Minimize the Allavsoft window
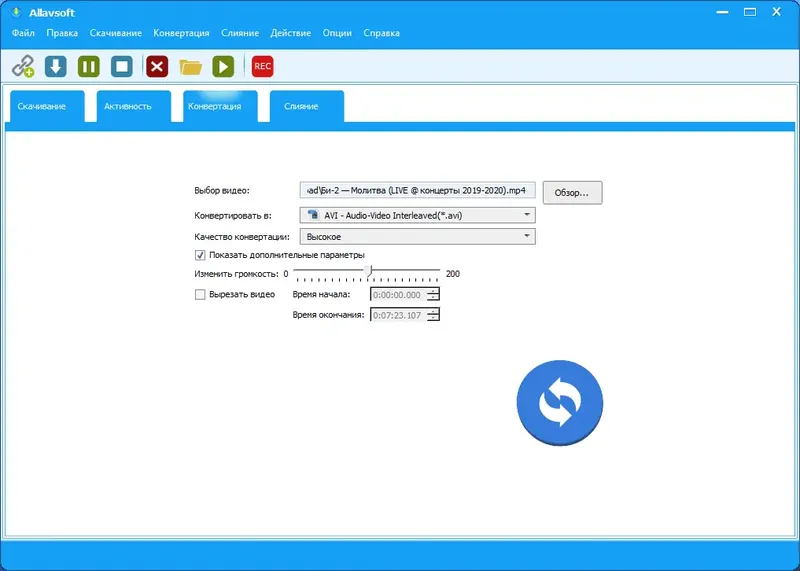 click(722, 12)
